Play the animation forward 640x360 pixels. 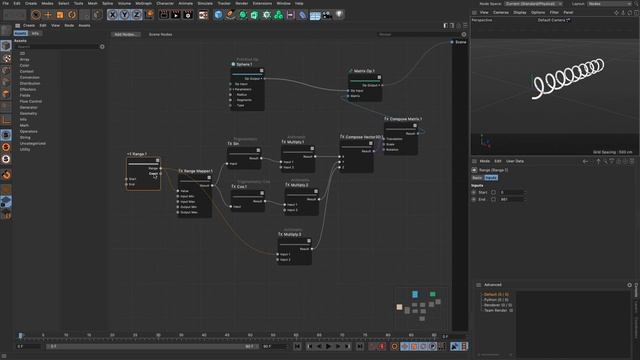(x=329, y=347)
